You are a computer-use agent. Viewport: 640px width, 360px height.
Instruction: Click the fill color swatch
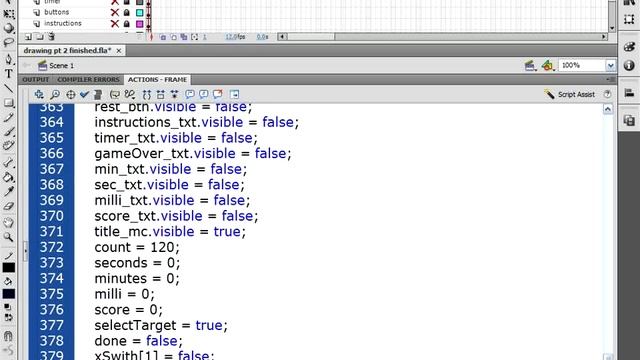tap(9, 293)
